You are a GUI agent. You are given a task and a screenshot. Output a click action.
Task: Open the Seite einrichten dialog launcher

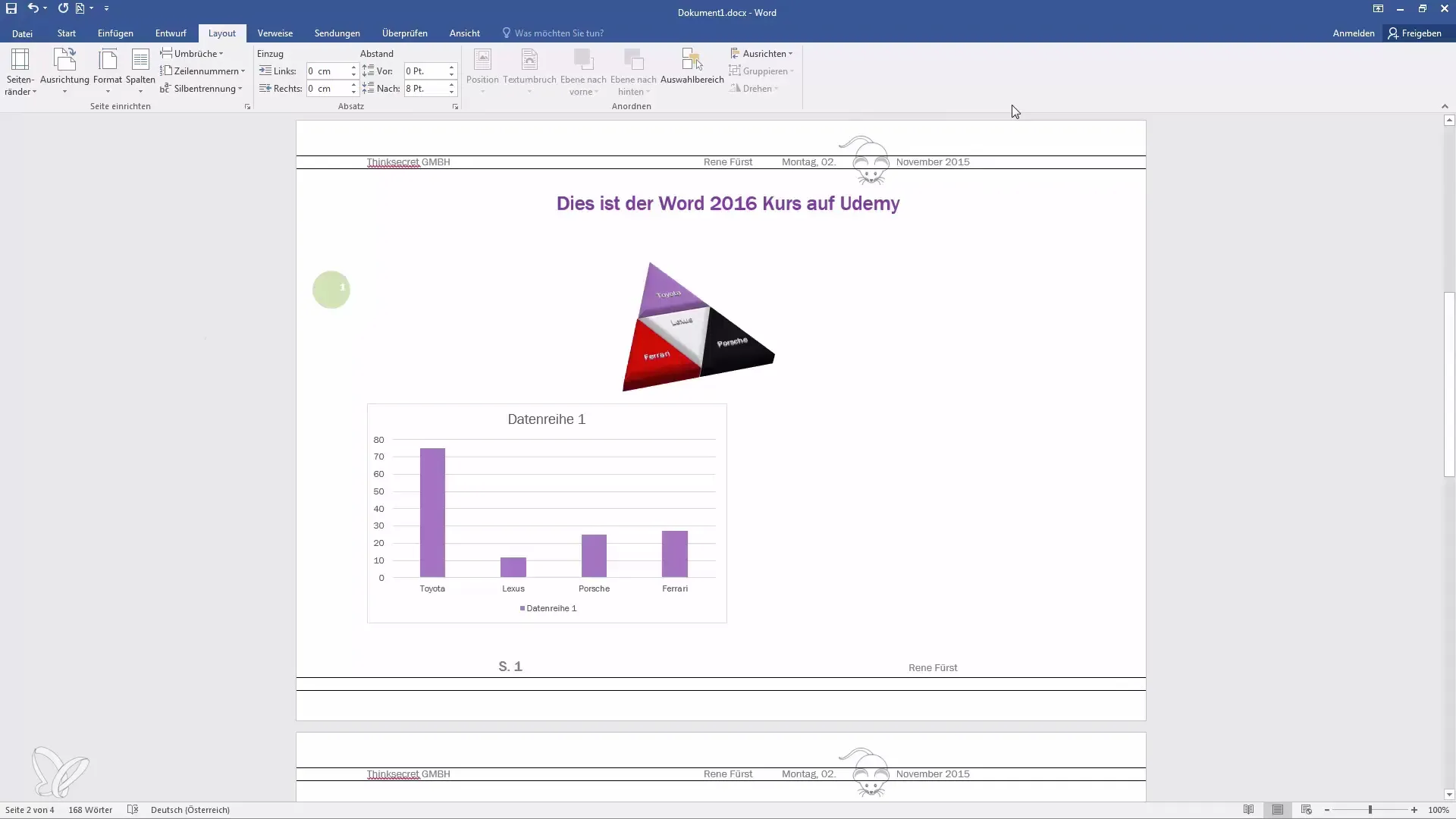pyautogui.click(x=247, y=107)
